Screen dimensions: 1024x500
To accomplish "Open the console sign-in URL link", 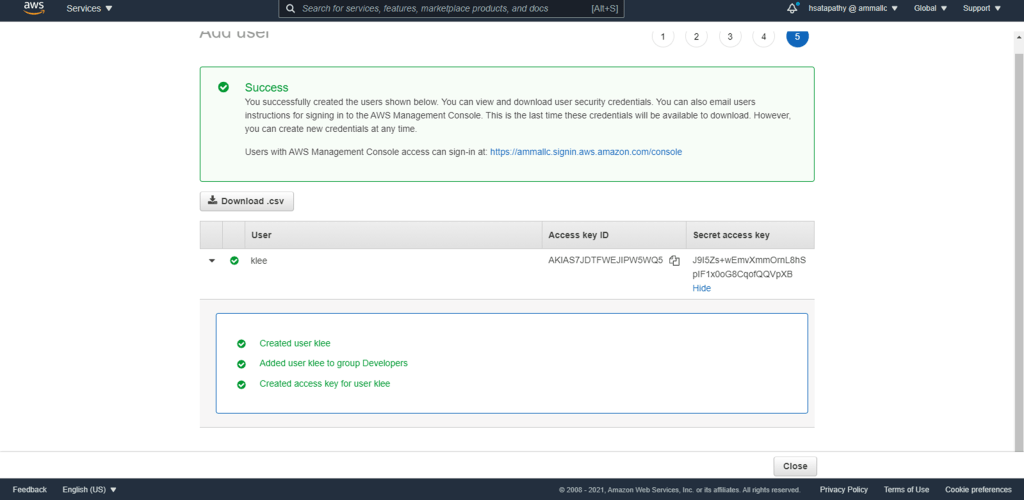I will click(x=585, y=152).
